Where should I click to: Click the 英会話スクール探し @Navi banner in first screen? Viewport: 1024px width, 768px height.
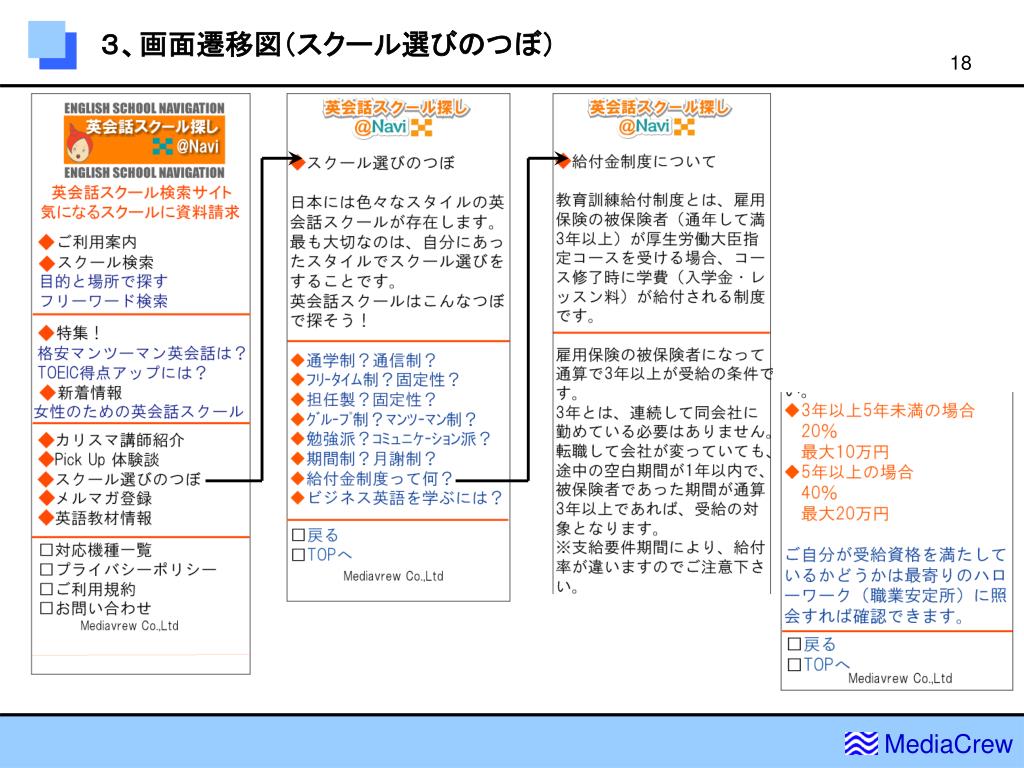pyautogui.click(x=144, y=140)
